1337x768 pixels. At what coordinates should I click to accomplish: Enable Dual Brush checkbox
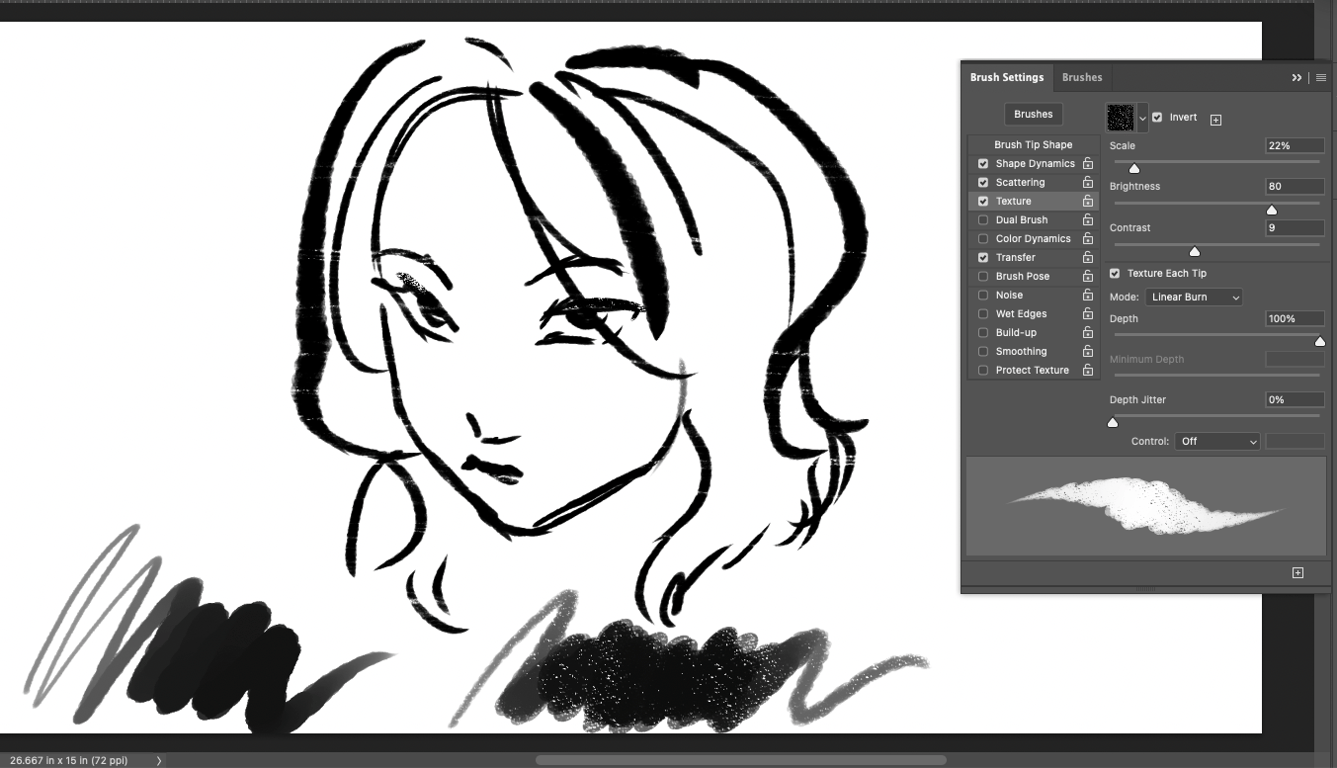(983, 220)
